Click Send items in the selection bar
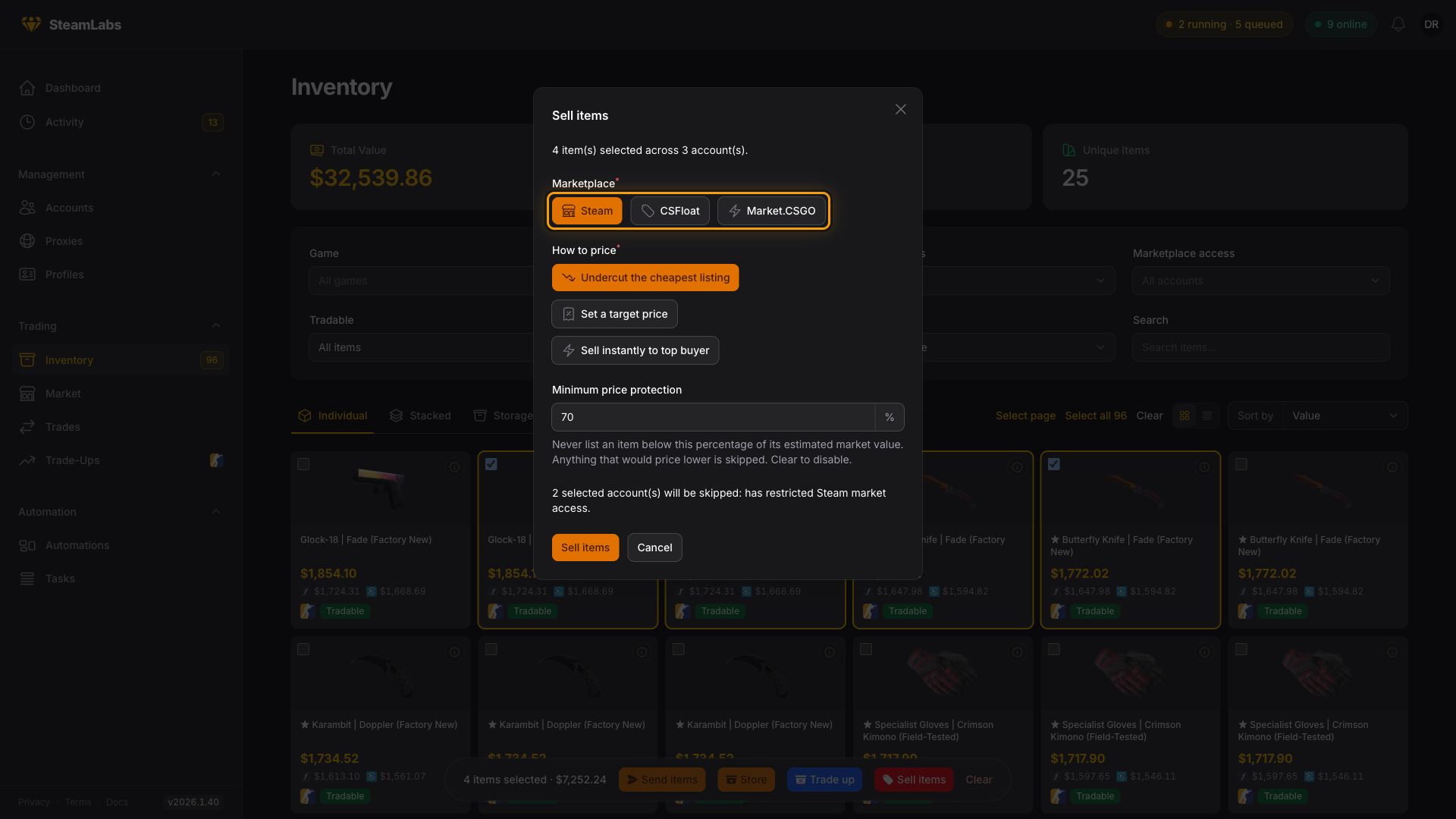Image resolution: width=1456 pixels, height=819 pixels. click(662, 780)
